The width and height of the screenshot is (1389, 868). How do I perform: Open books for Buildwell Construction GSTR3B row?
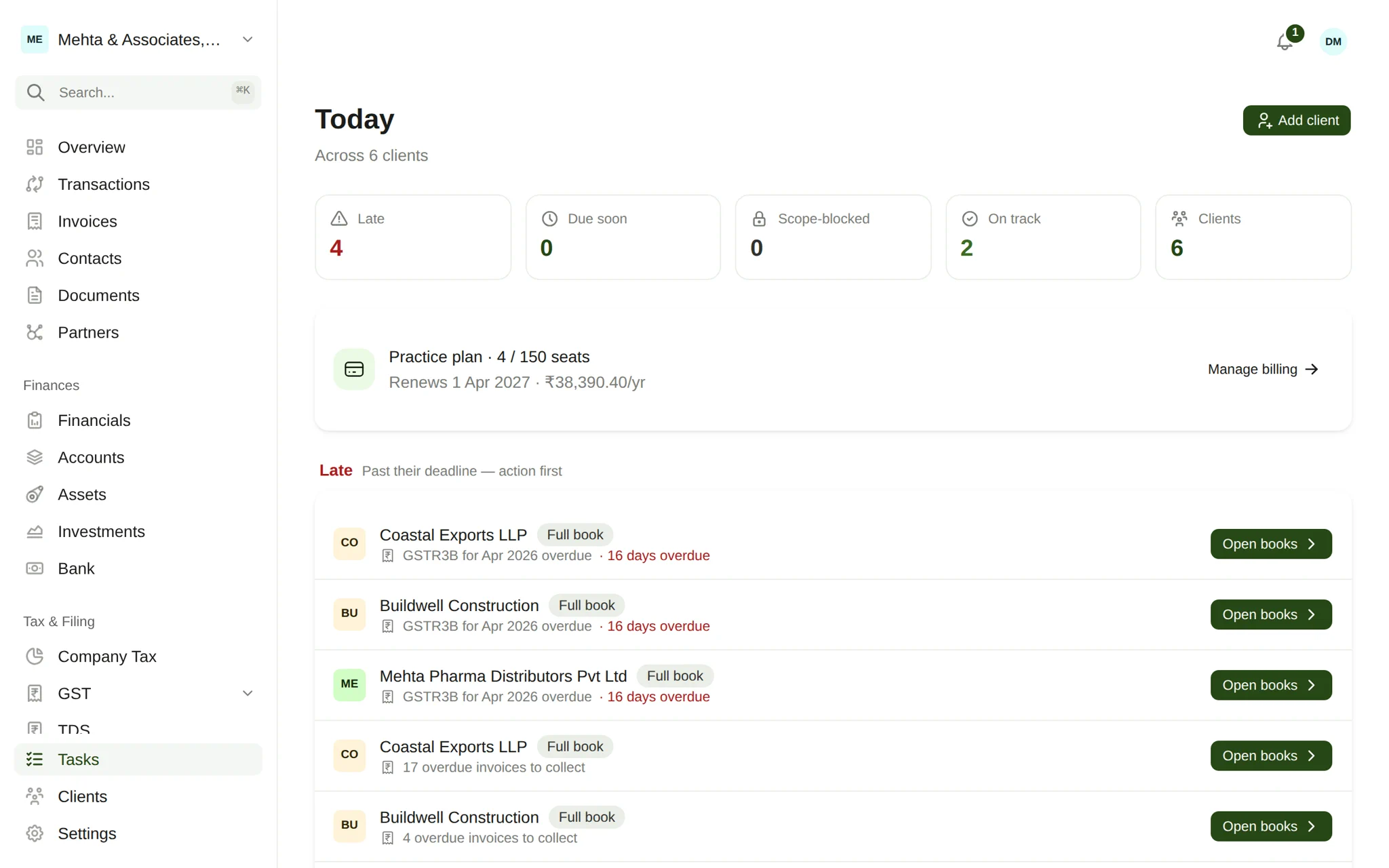1271,614
